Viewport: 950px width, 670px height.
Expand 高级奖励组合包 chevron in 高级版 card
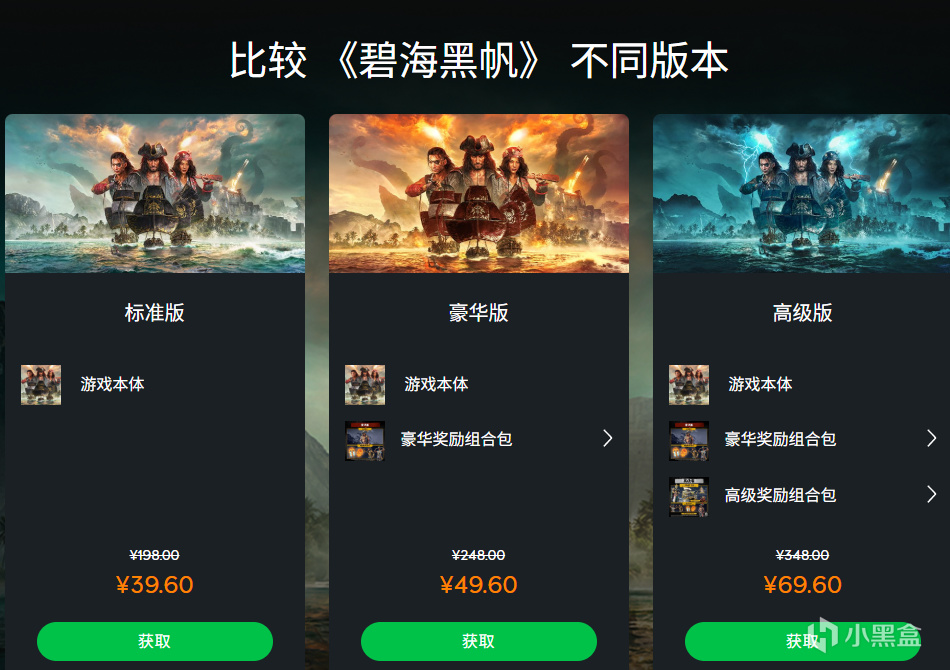[932, 494]
